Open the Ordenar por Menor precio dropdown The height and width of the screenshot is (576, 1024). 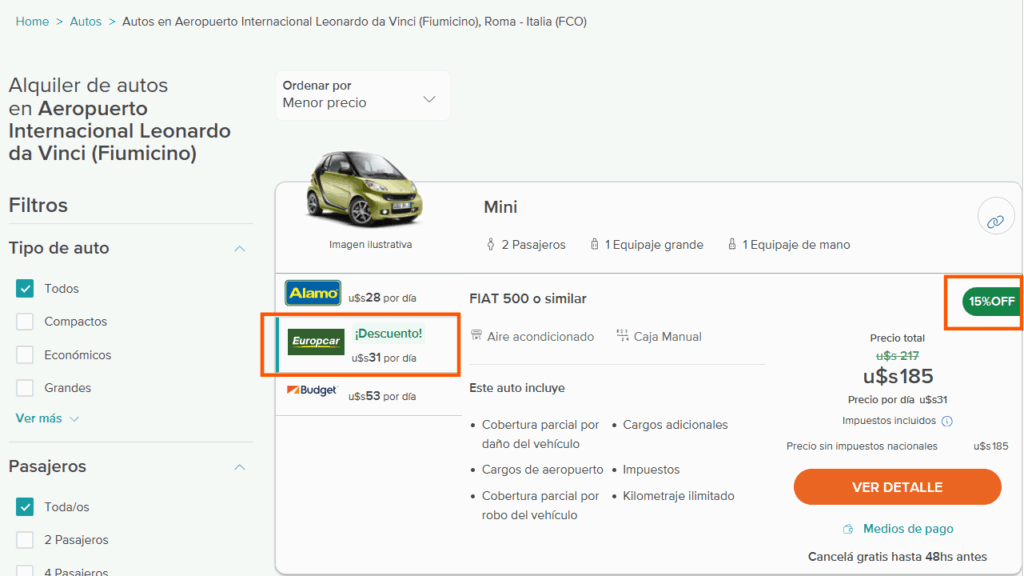click(x=362, y=95)
